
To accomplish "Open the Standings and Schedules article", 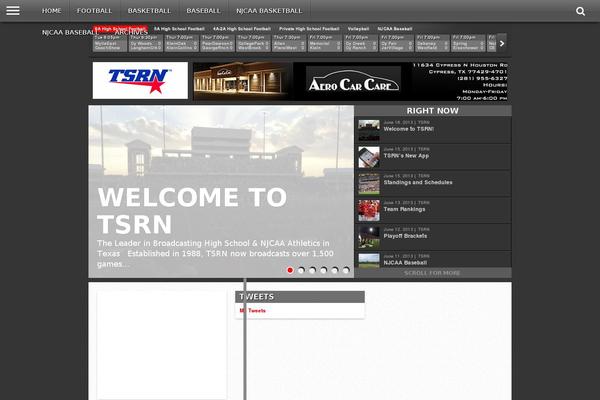I will click(418, 183).
